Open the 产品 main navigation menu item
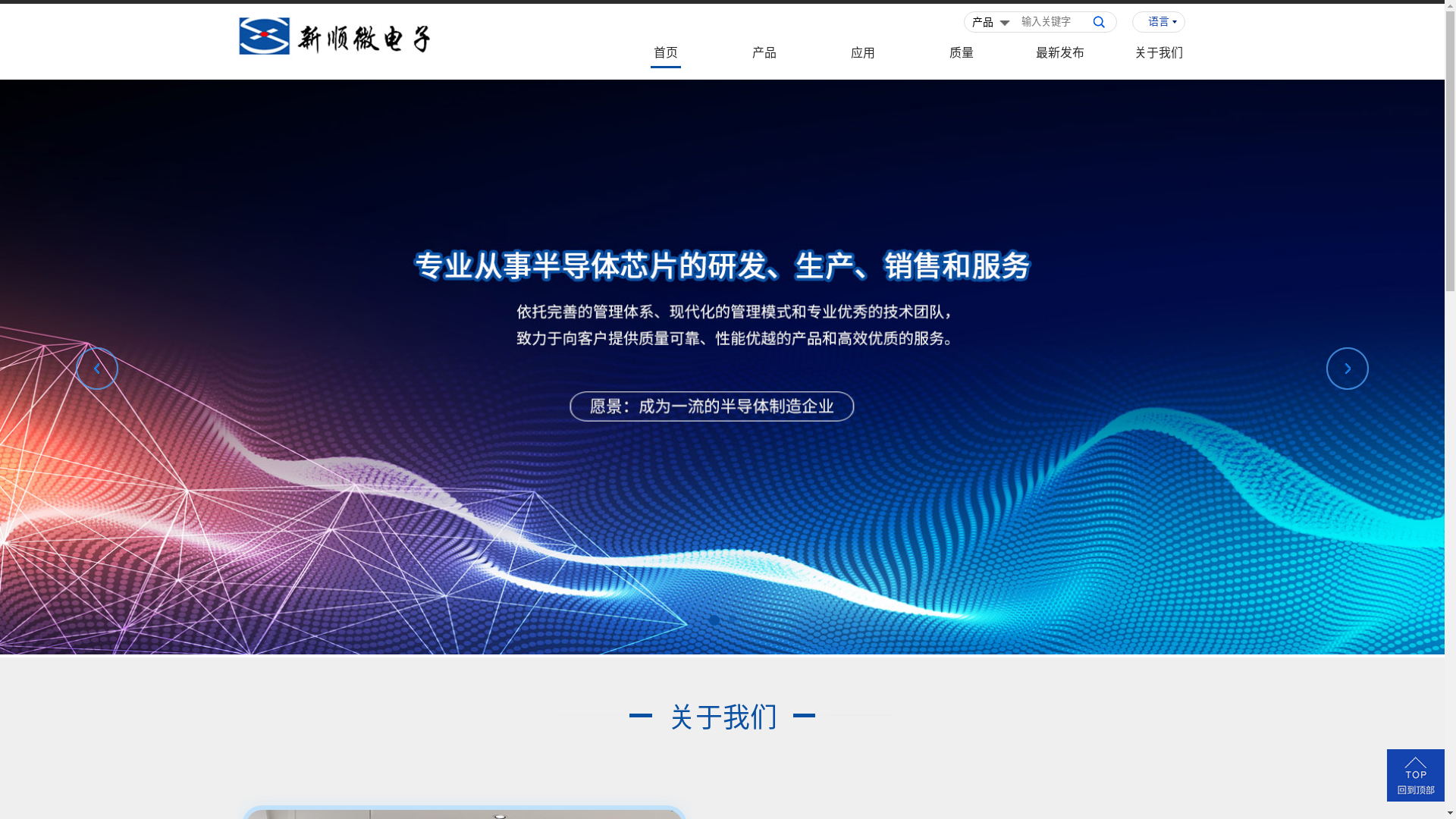 (764, 53)
